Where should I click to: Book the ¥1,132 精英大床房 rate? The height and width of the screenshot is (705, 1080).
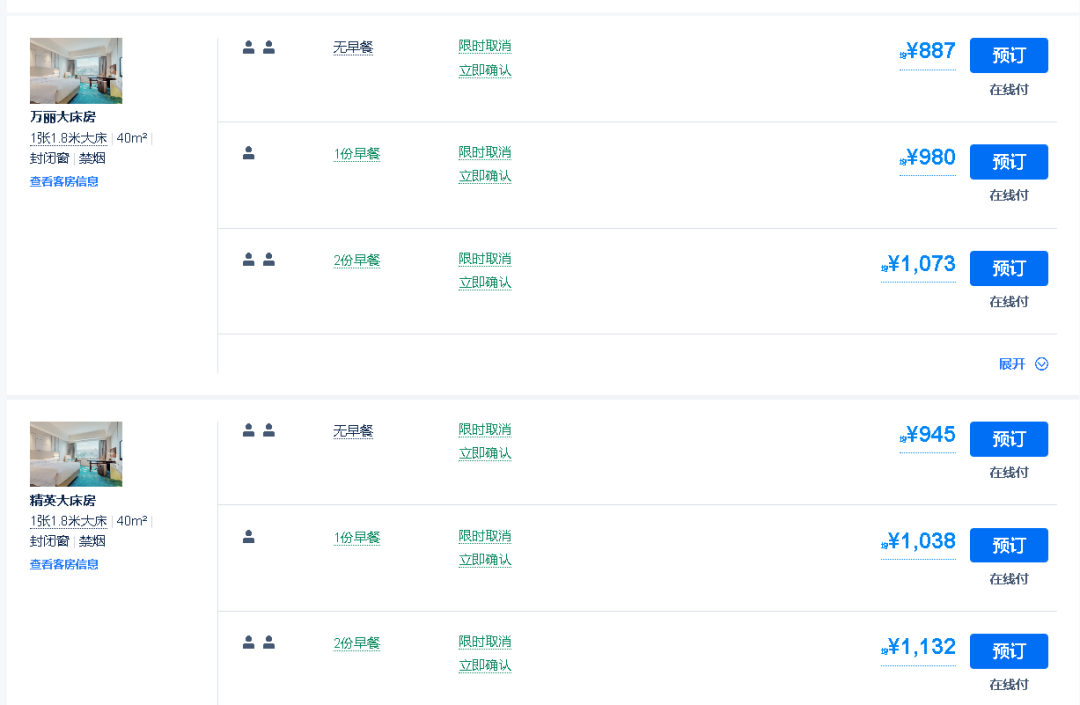(1008, 651)
